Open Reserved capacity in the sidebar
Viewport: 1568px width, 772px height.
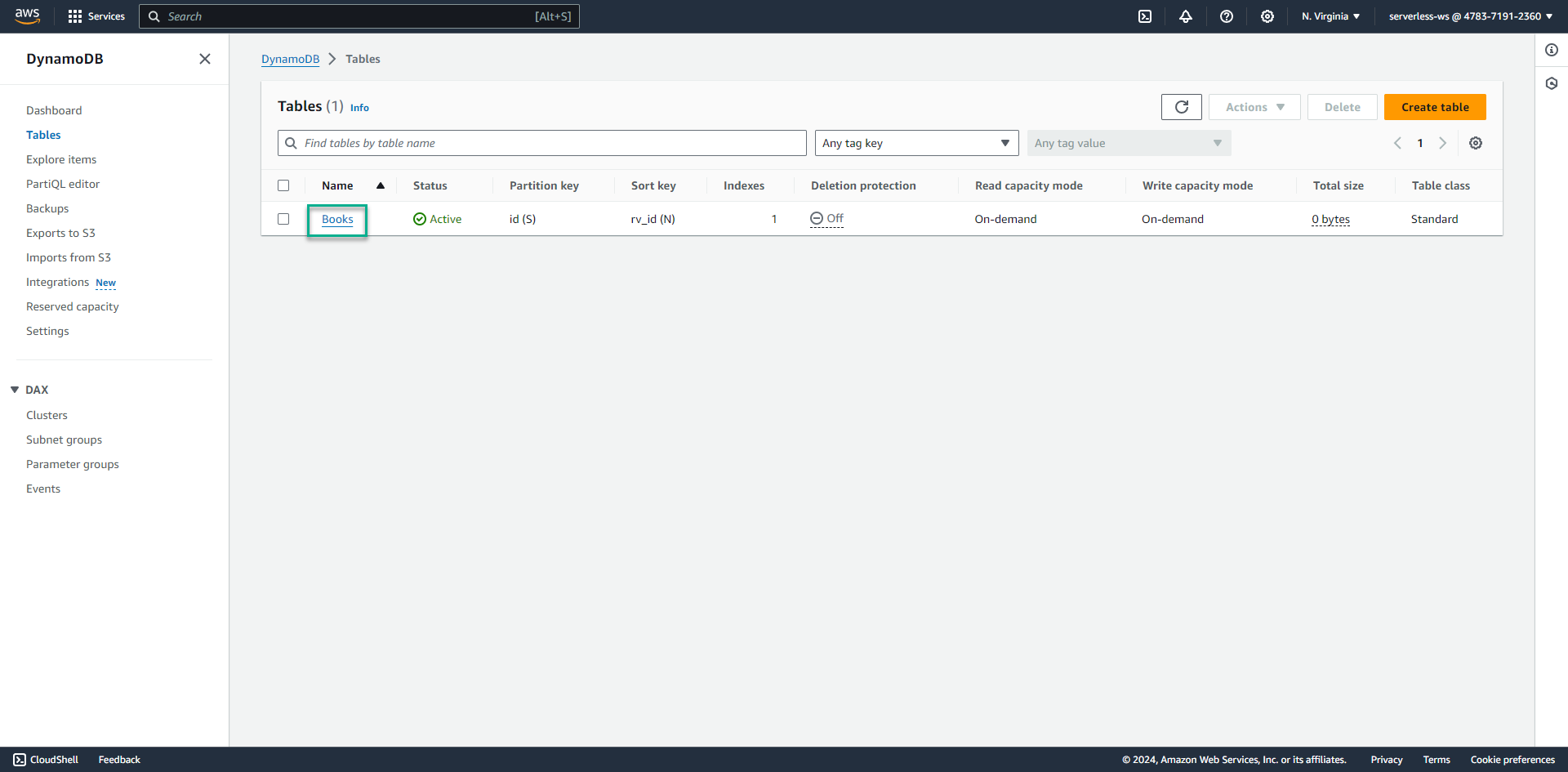73,306
